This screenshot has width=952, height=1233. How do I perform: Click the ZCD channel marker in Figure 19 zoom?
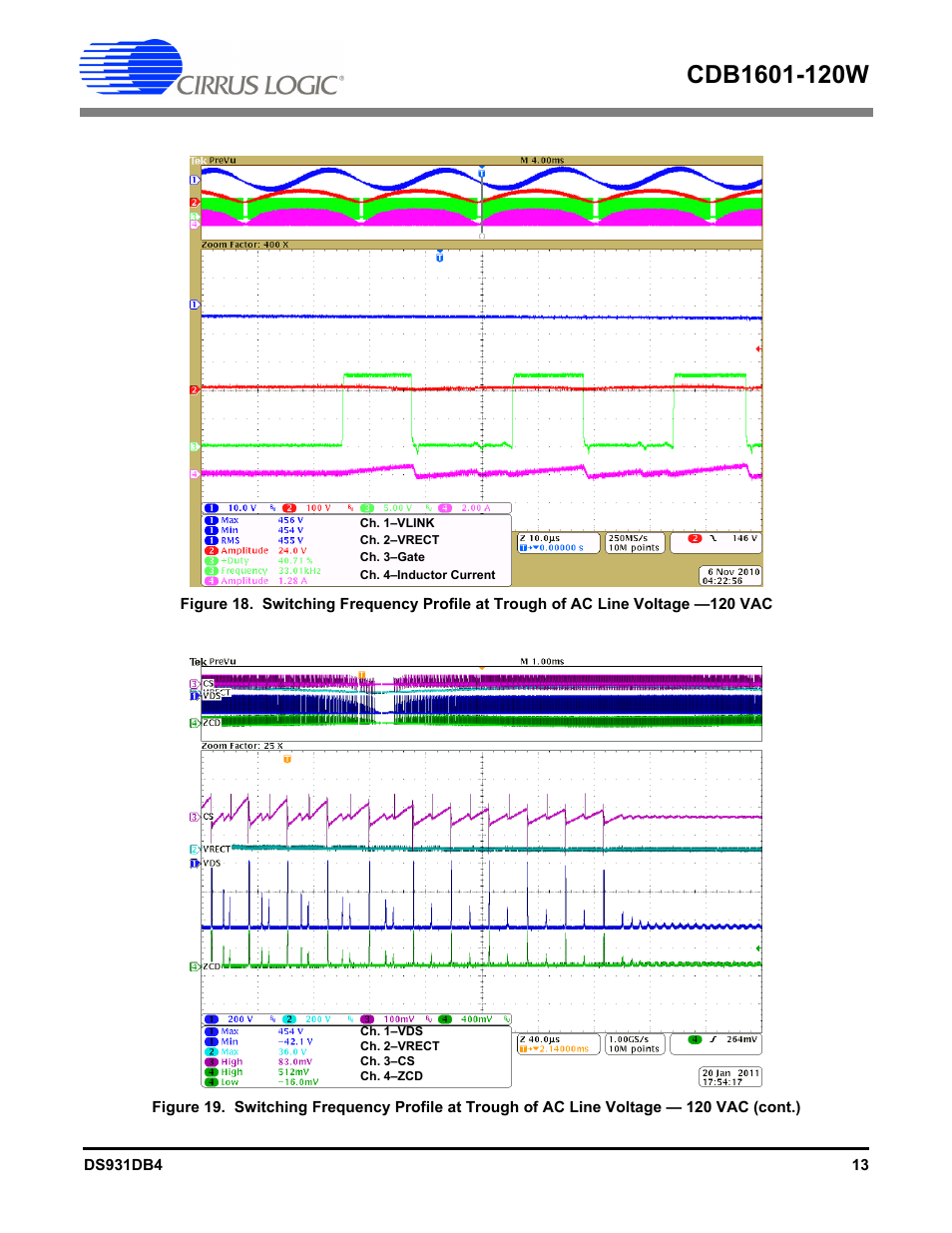click(x=205, y=966)
